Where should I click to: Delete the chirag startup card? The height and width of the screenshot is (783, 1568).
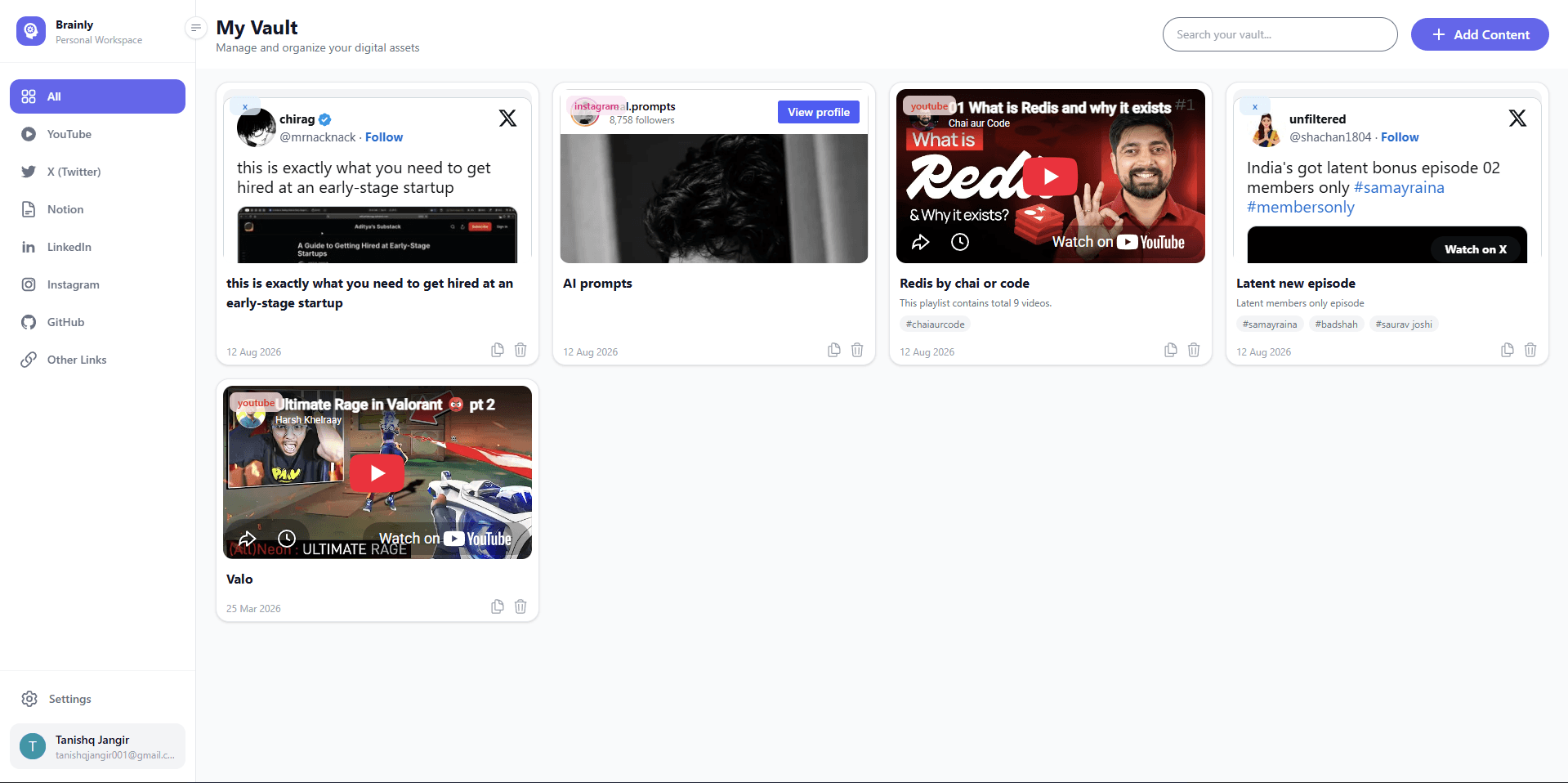point(520,350)
